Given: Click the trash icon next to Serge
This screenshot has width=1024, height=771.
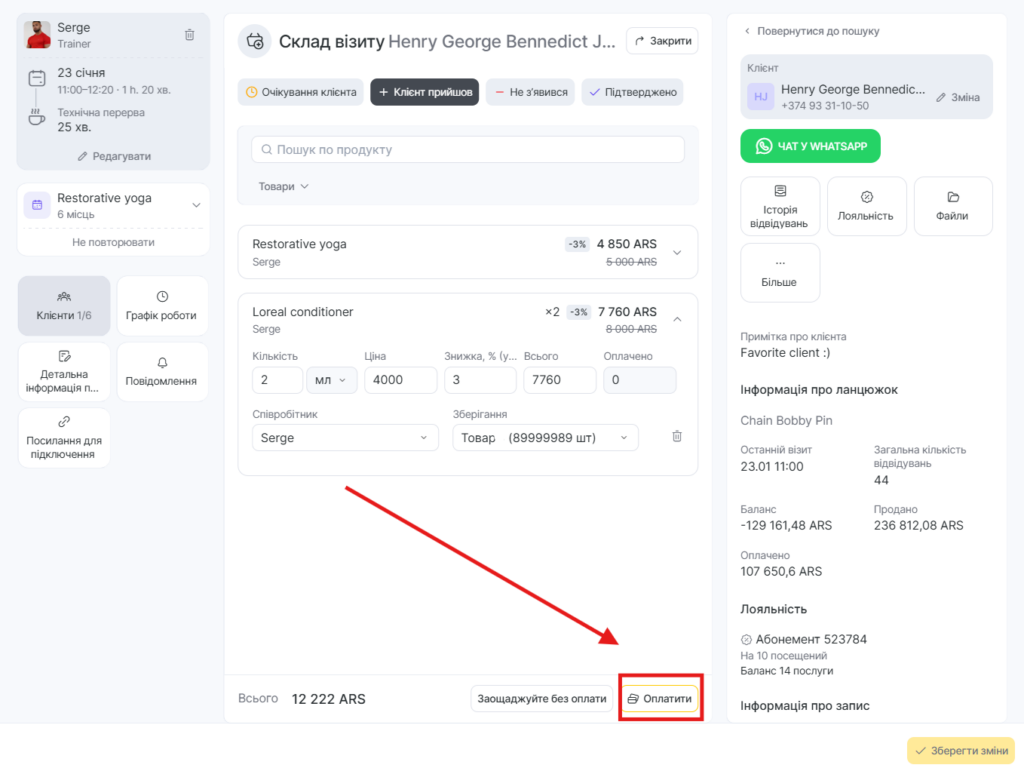Looking at the screenshot, I should tap(190, 35).
